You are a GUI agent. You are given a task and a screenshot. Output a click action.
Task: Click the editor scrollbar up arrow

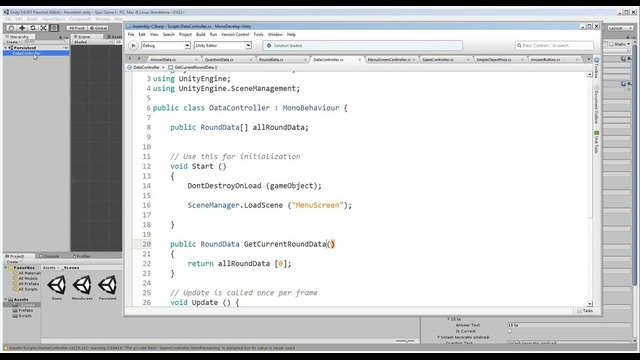click(x=590, y=75)
